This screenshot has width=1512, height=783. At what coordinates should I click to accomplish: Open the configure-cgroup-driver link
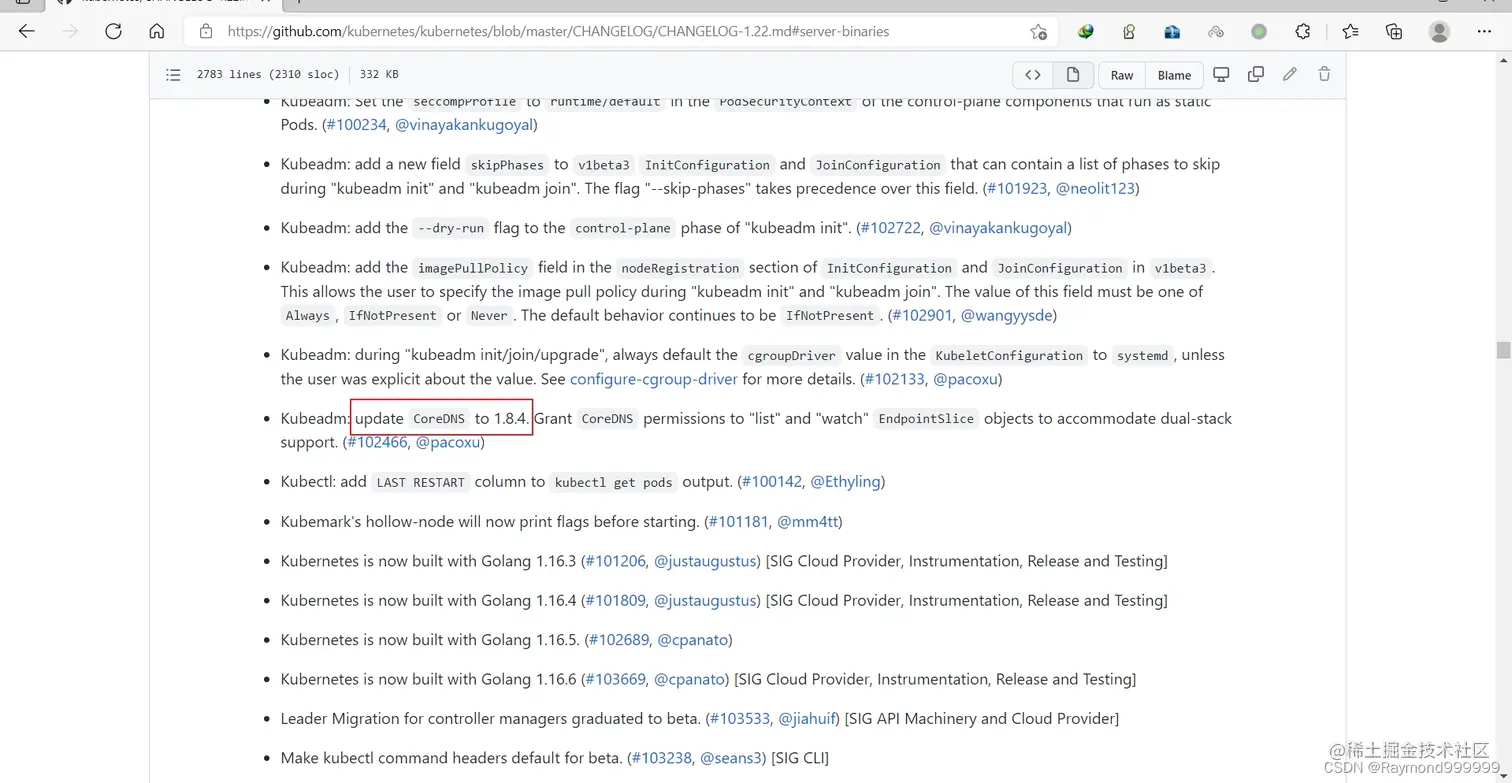point(654,379)
